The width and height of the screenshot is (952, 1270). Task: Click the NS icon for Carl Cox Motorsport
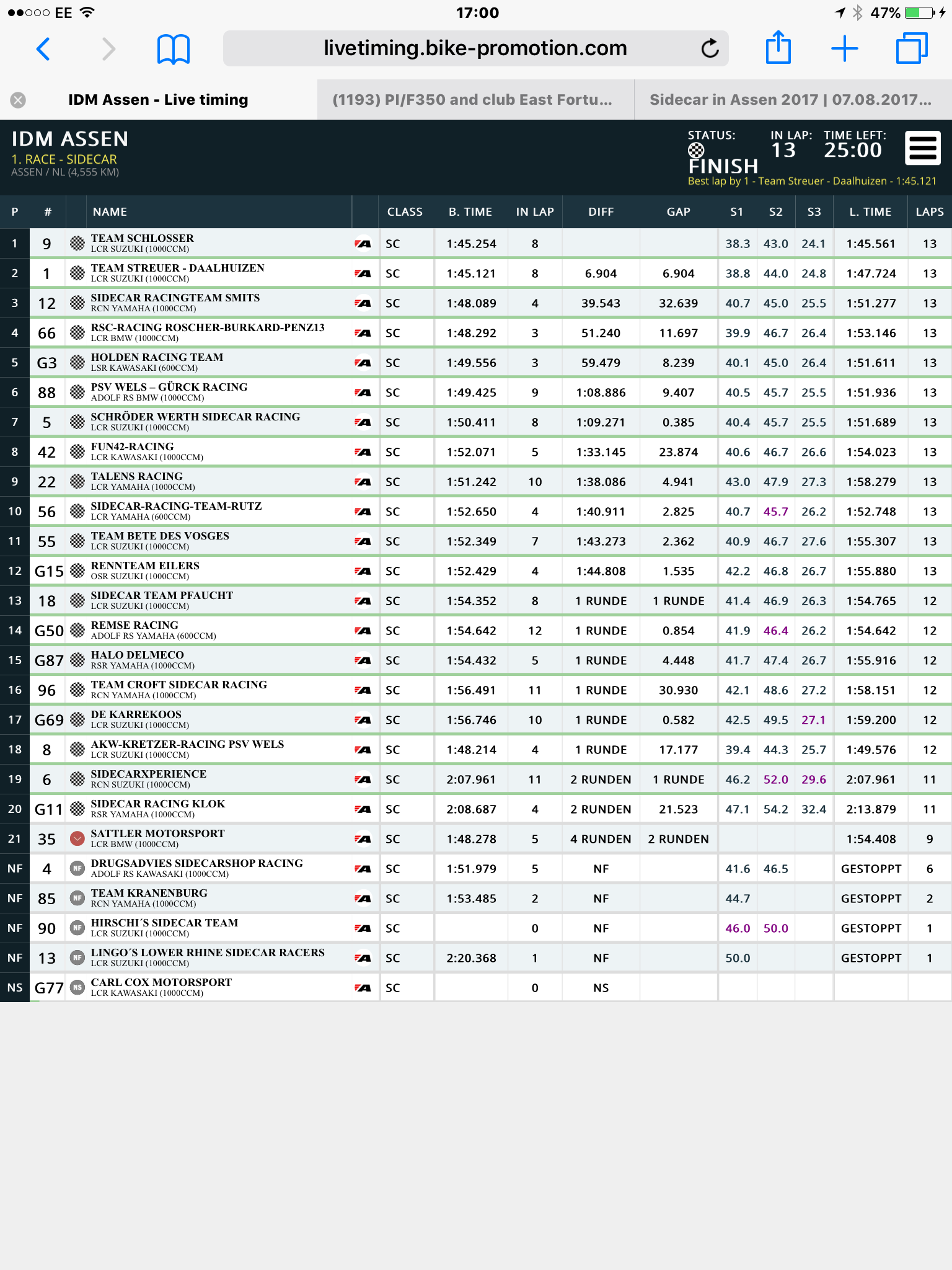[77, 987]
